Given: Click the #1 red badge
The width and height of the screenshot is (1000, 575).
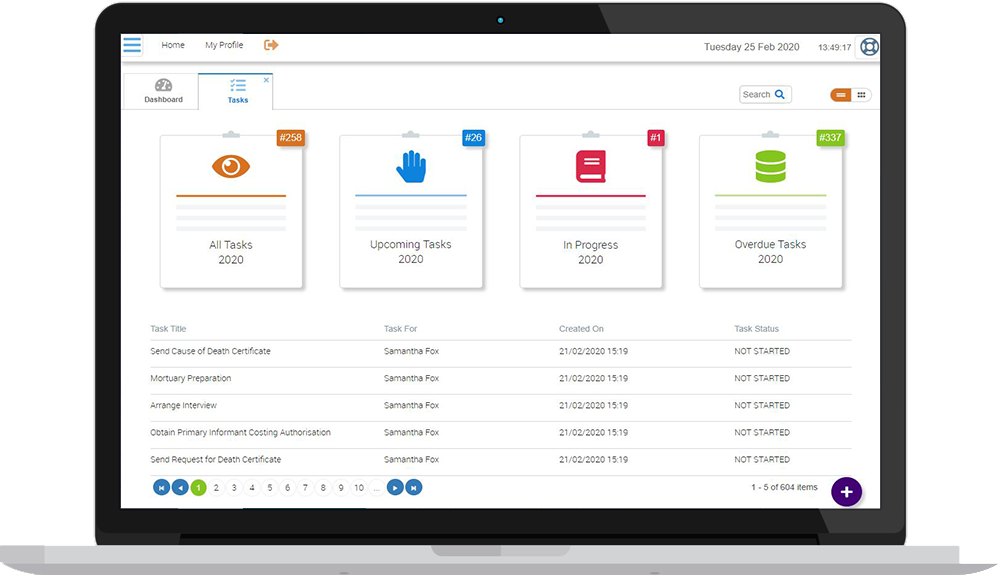Looking at the screenshot, I should [656, 138].
